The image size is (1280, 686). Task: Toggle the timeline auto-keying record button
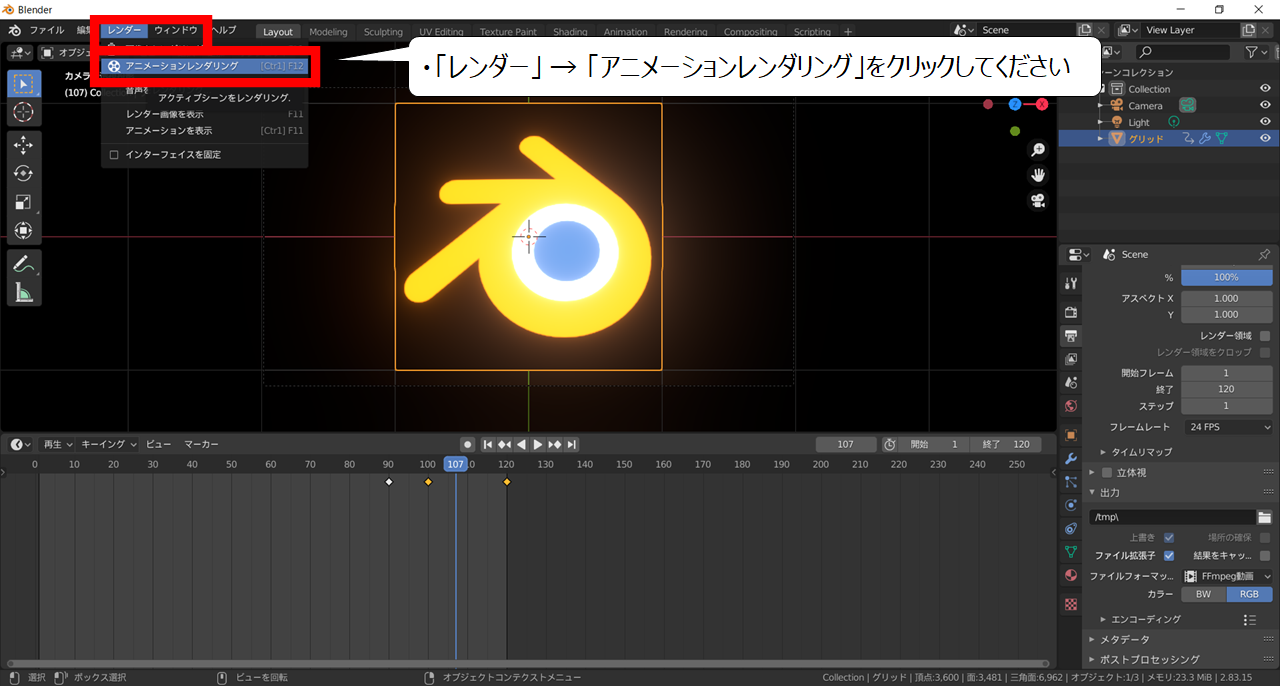click(x=467, y=444)
